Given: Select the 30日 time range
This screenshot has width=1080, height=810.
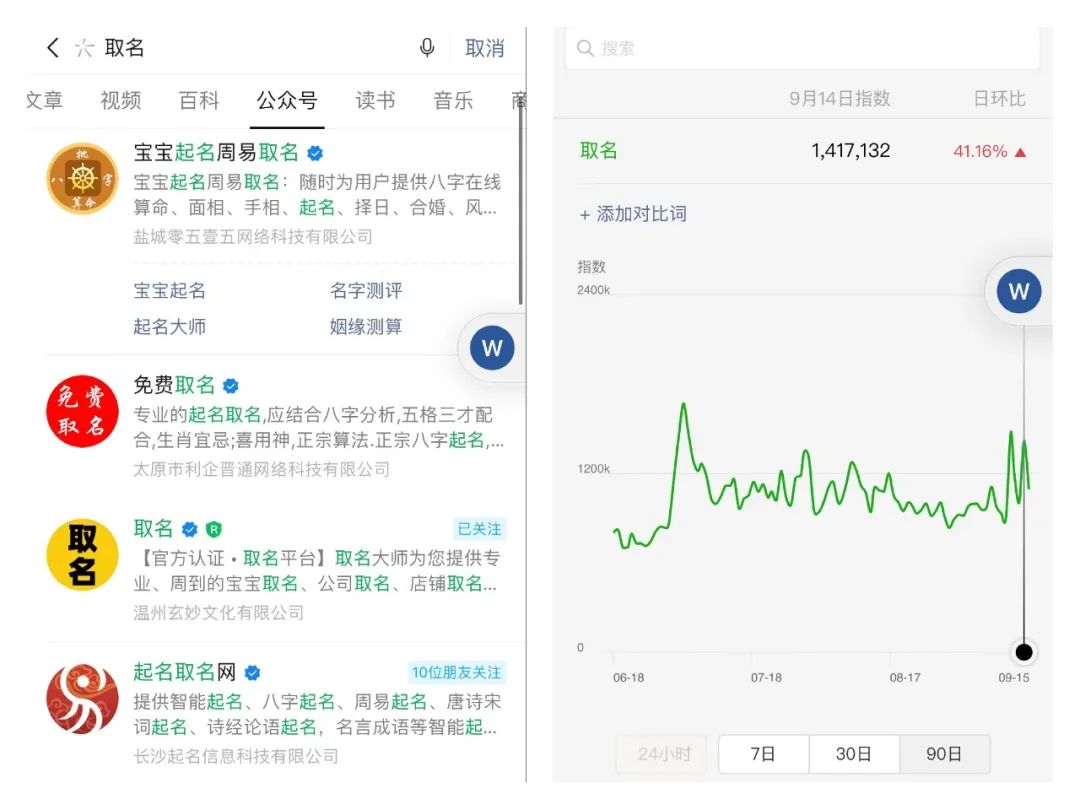Looking at the screenshot, I should [x=854, y=754].
